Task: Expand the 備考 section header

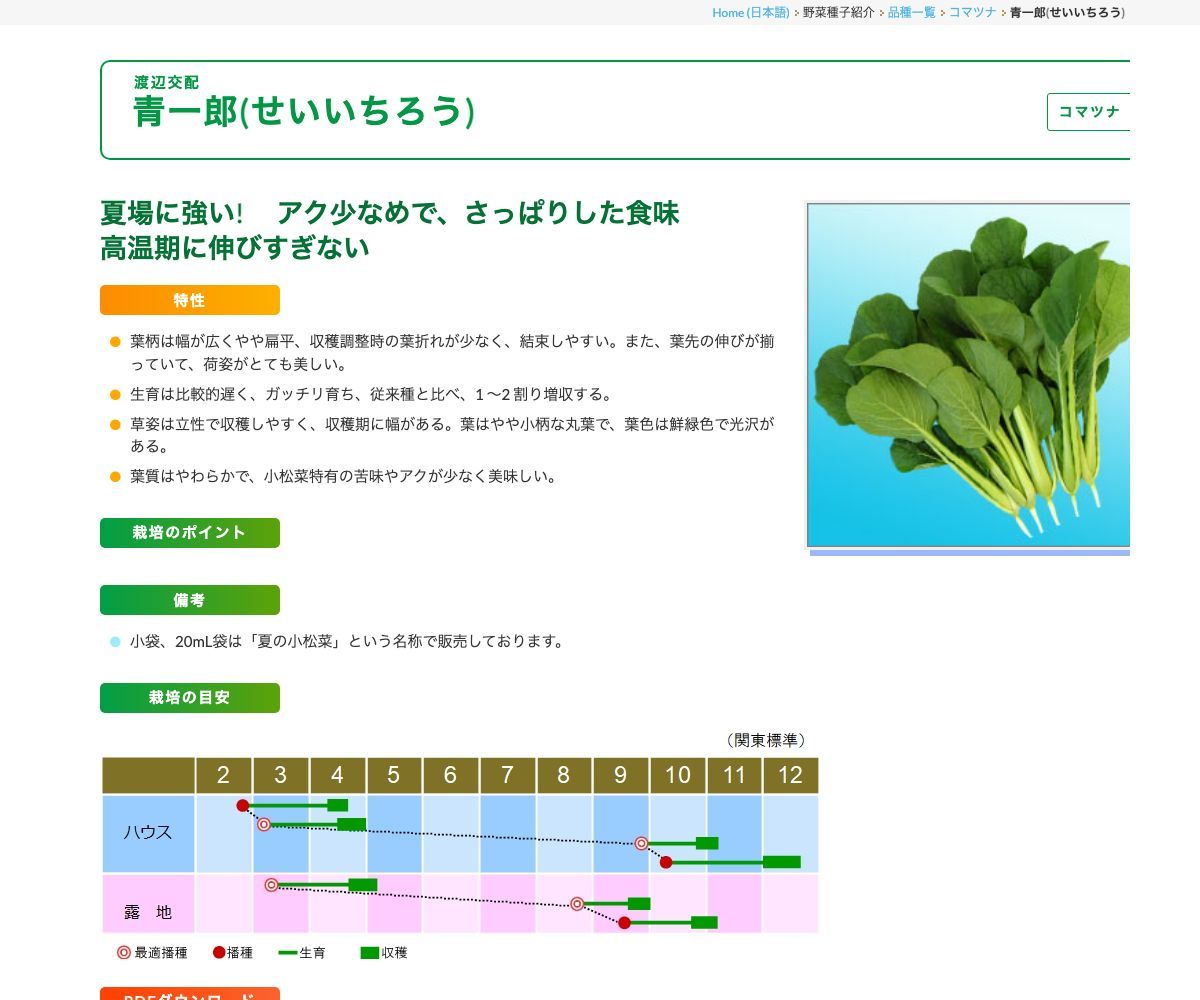Action: point(190,600)
